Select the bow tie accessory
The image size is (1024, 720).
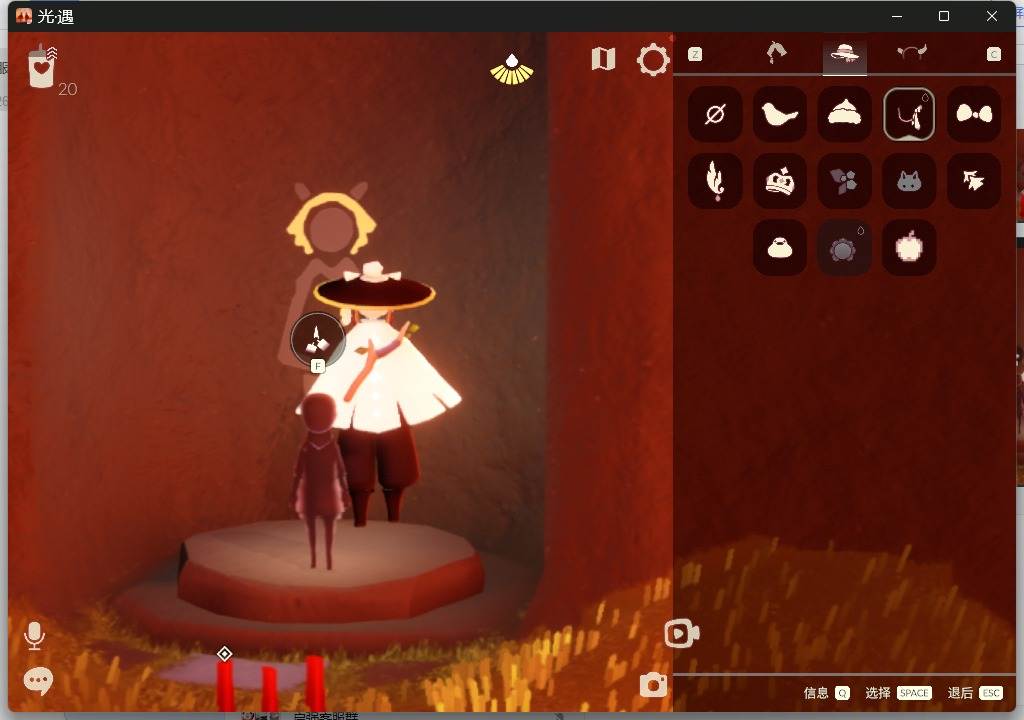point(974,114)
